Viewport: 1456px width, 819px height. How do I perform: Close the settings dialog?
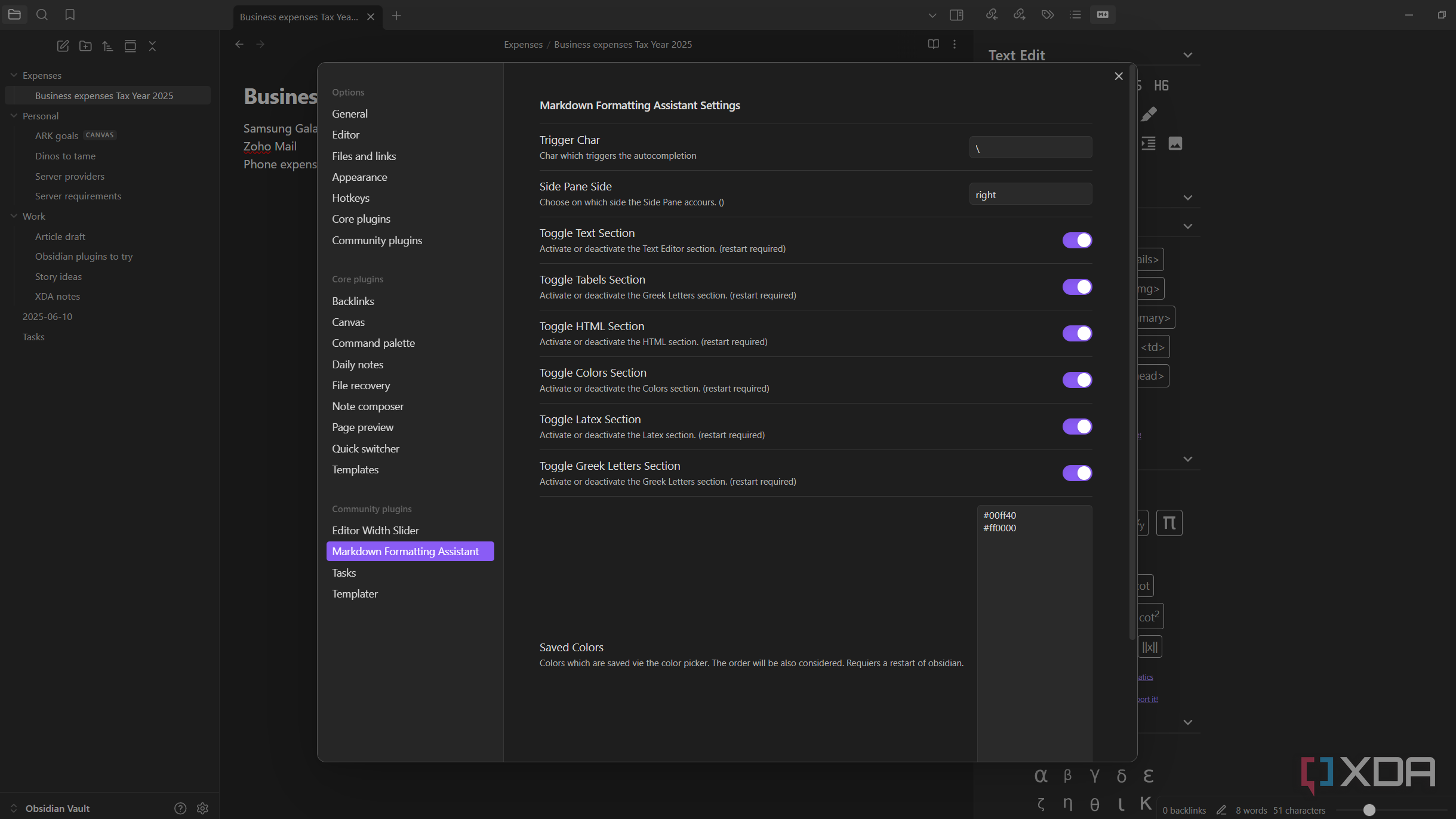pyautogui.click(x=1119, y=76)
